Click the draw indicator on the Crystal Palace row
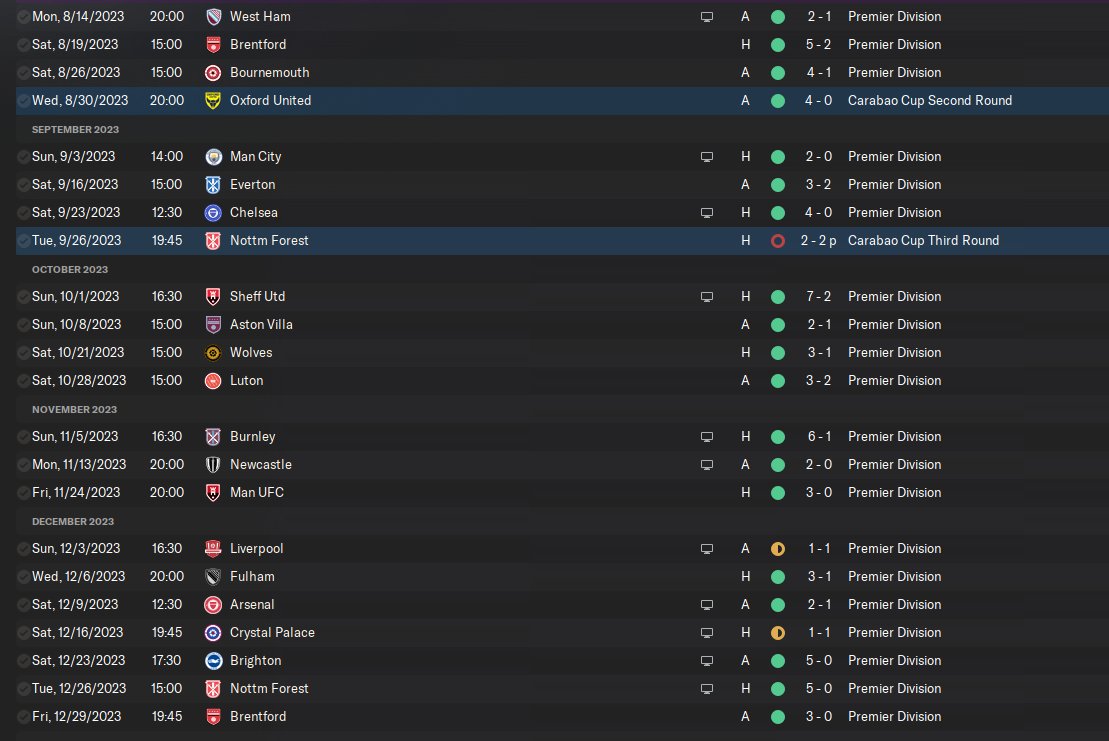This screenshot has height=741, width=1109. (778, 633)
